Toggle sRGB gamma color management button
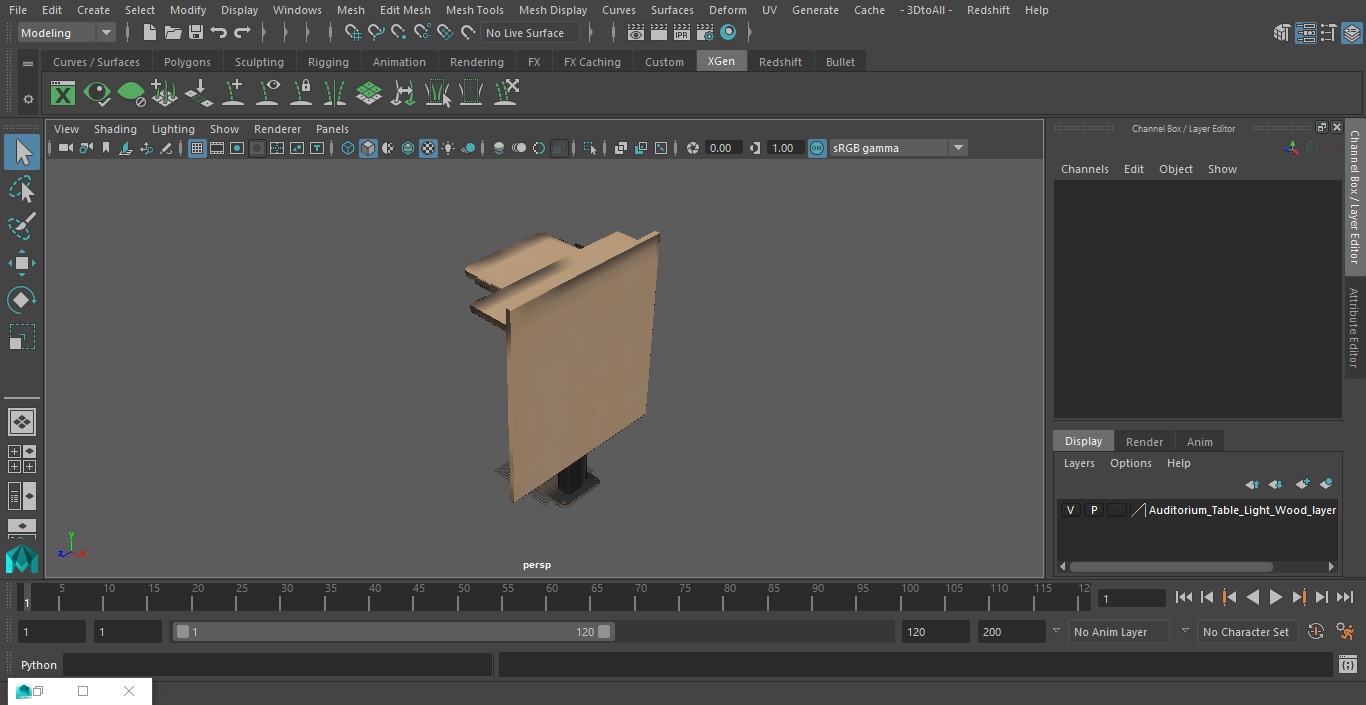 817,148
